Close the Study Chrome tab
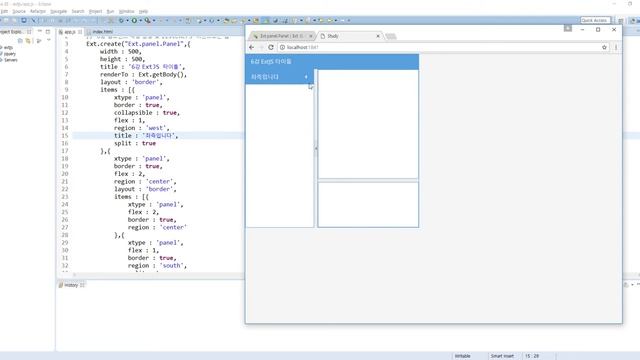The image size is (640, 360). (x=378, y=36)
